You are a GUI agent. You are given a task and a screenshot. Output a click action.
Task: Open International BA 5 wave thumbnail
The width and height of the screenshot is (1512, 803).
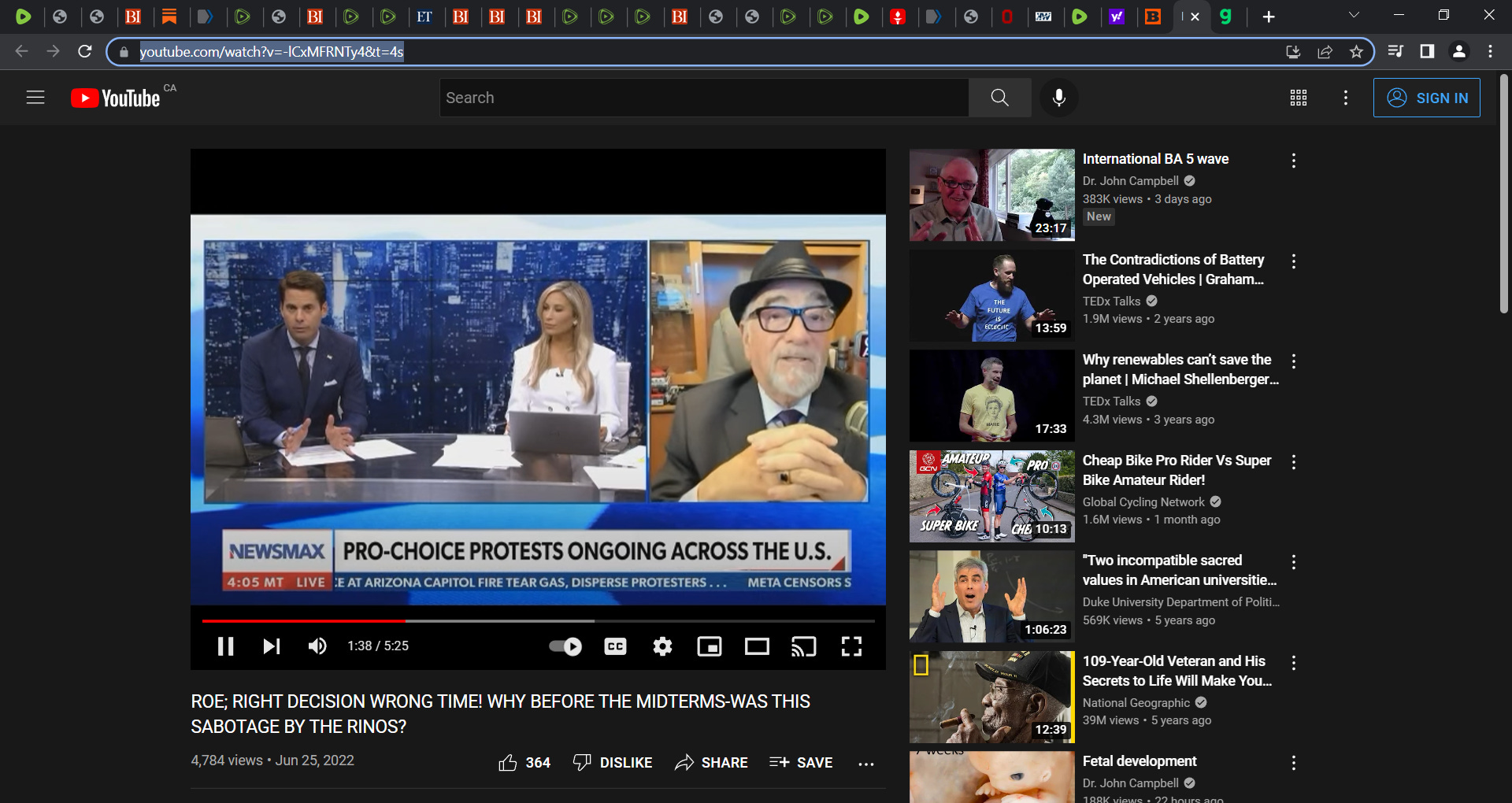pos(992,195)
